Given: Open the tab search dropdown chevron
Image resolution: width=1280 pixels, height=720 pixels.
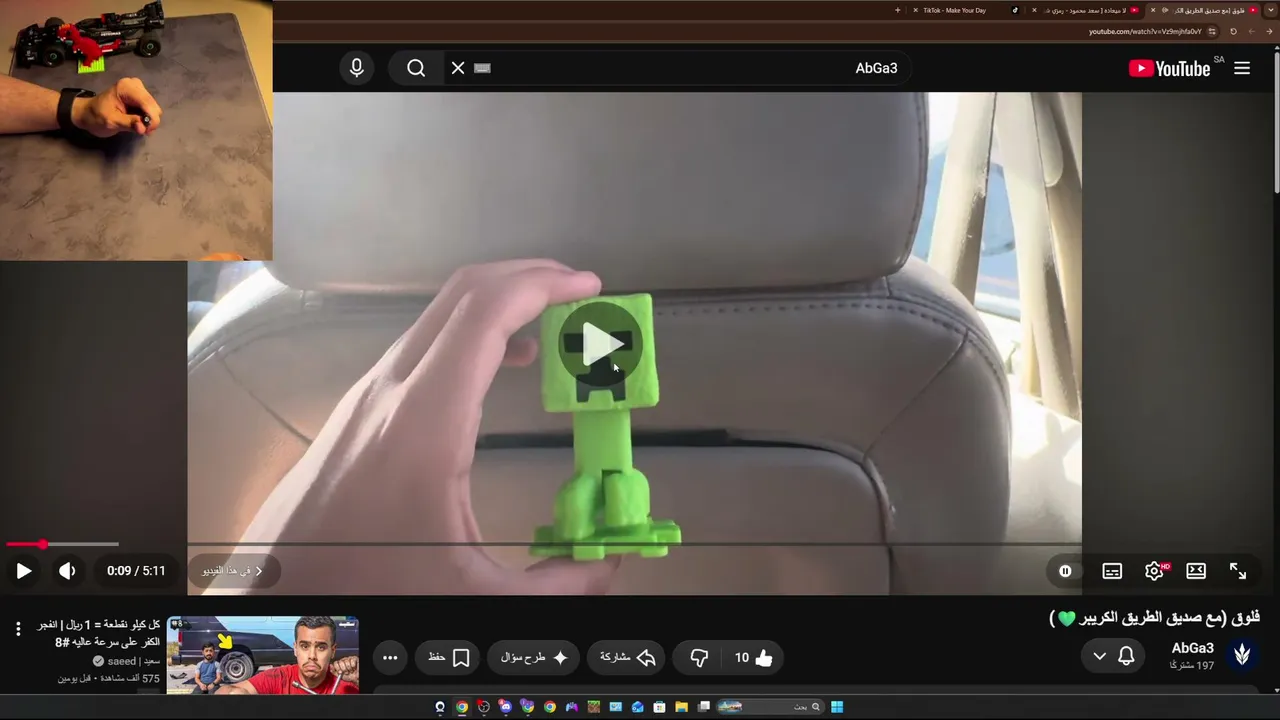Looking at the screenshot, I should pos(1271,10).
